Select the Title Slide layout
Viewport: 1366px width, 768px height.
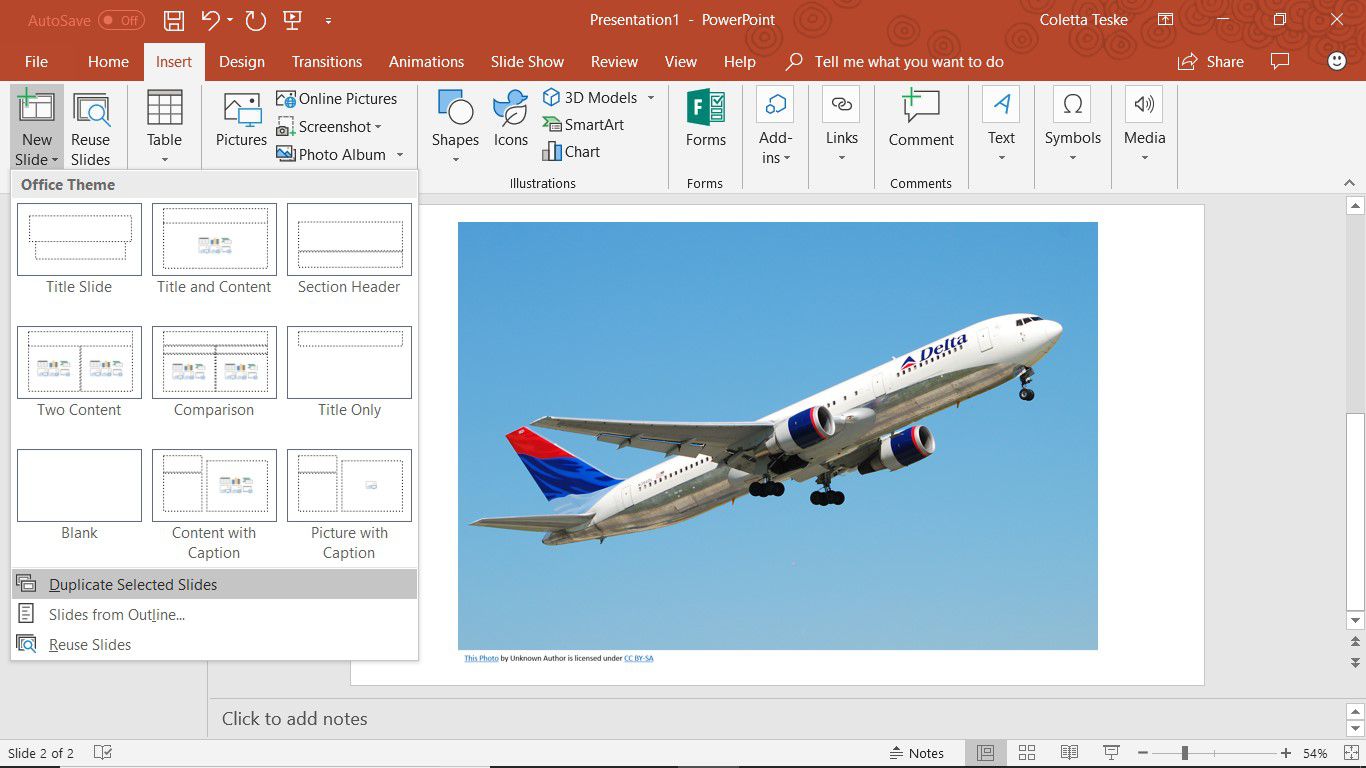[79, 249]
